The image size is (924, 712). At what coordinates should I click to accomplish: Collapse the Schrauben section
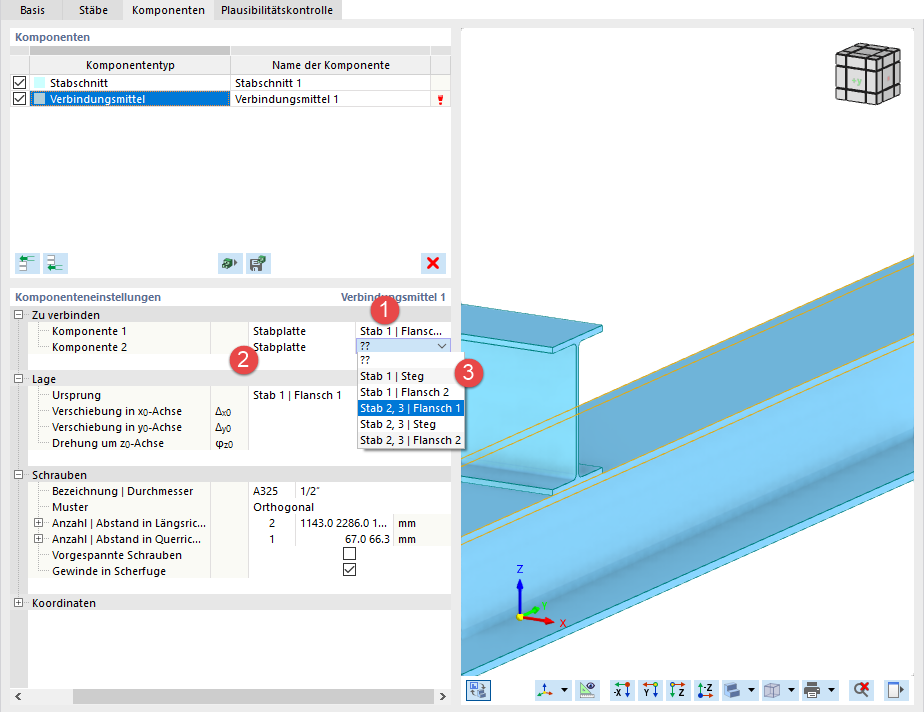tap(19, 474)
